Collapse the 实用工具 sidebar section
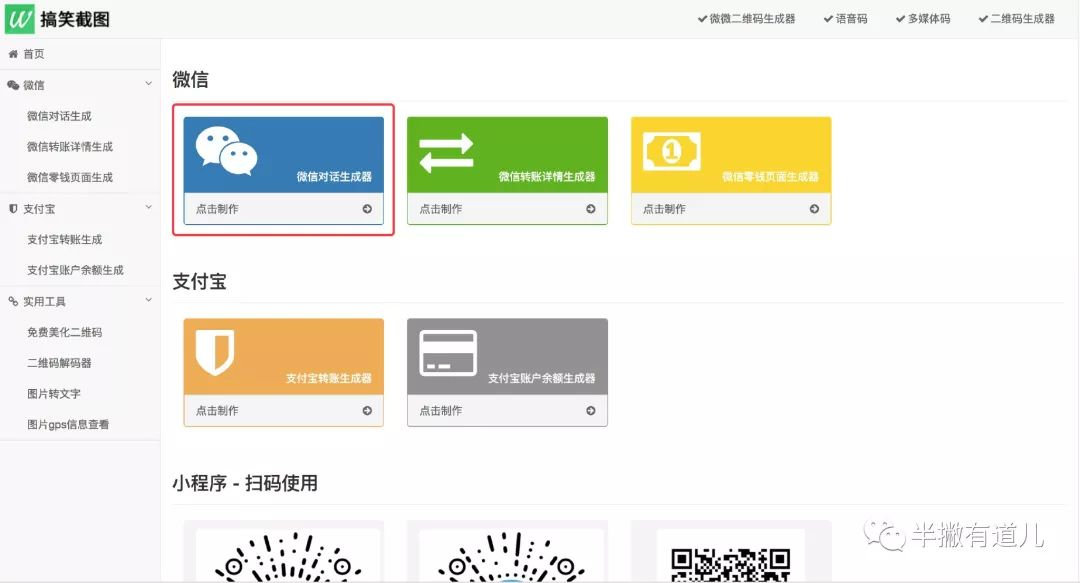 click(148, 301)
